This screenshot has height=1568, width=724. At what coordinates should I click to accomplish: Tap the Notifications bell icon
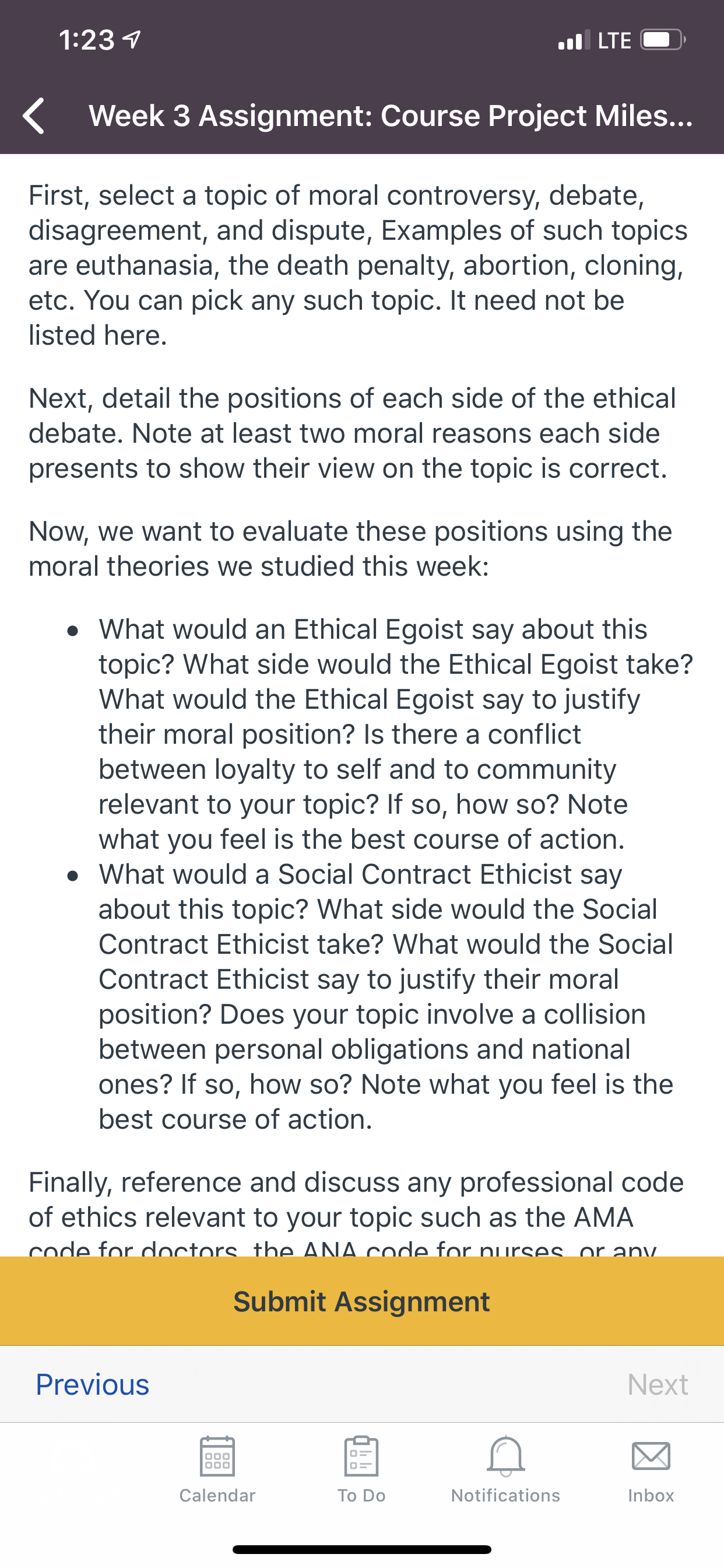[x=505, y=1456]
